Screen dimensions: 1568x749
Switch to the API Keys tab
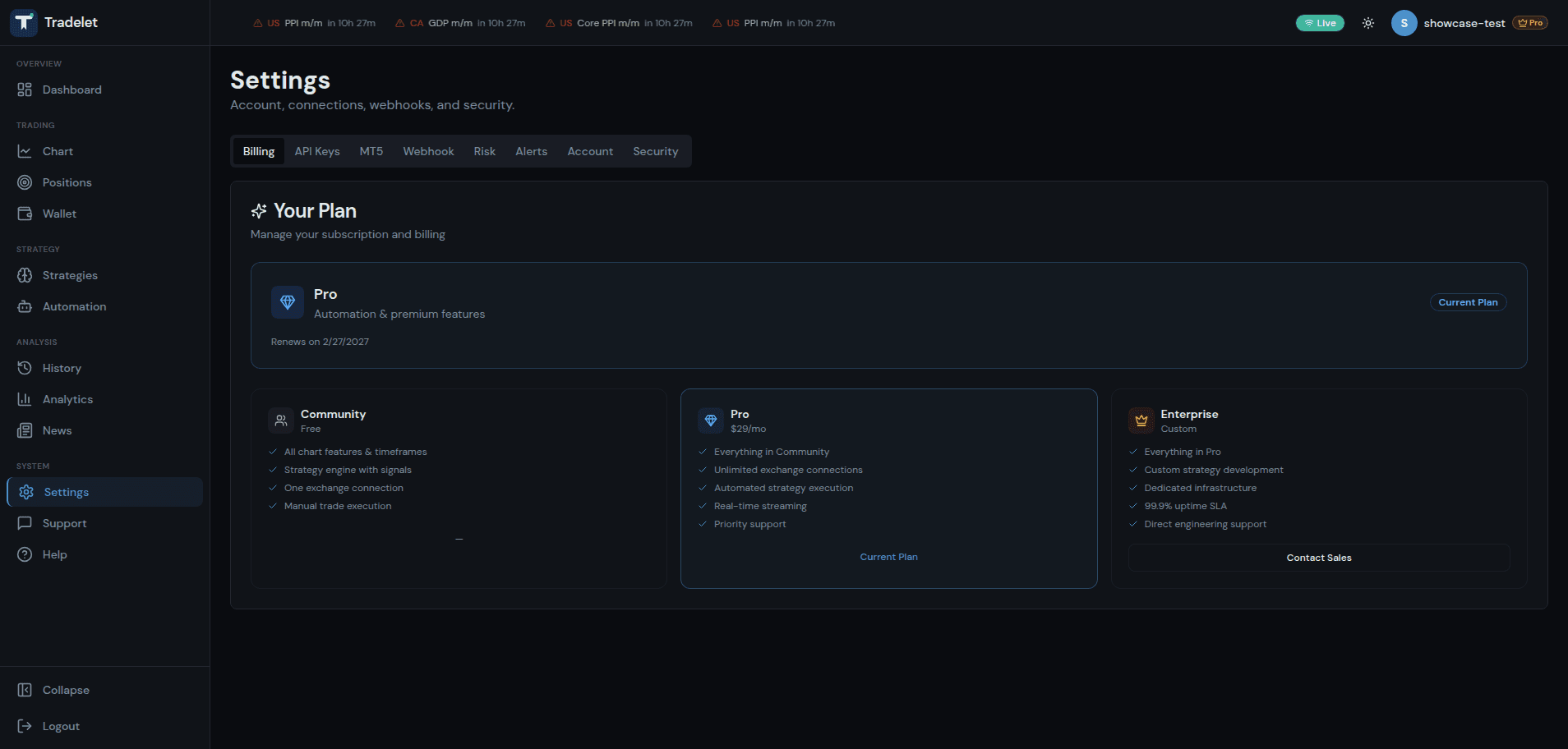[317, 151]
